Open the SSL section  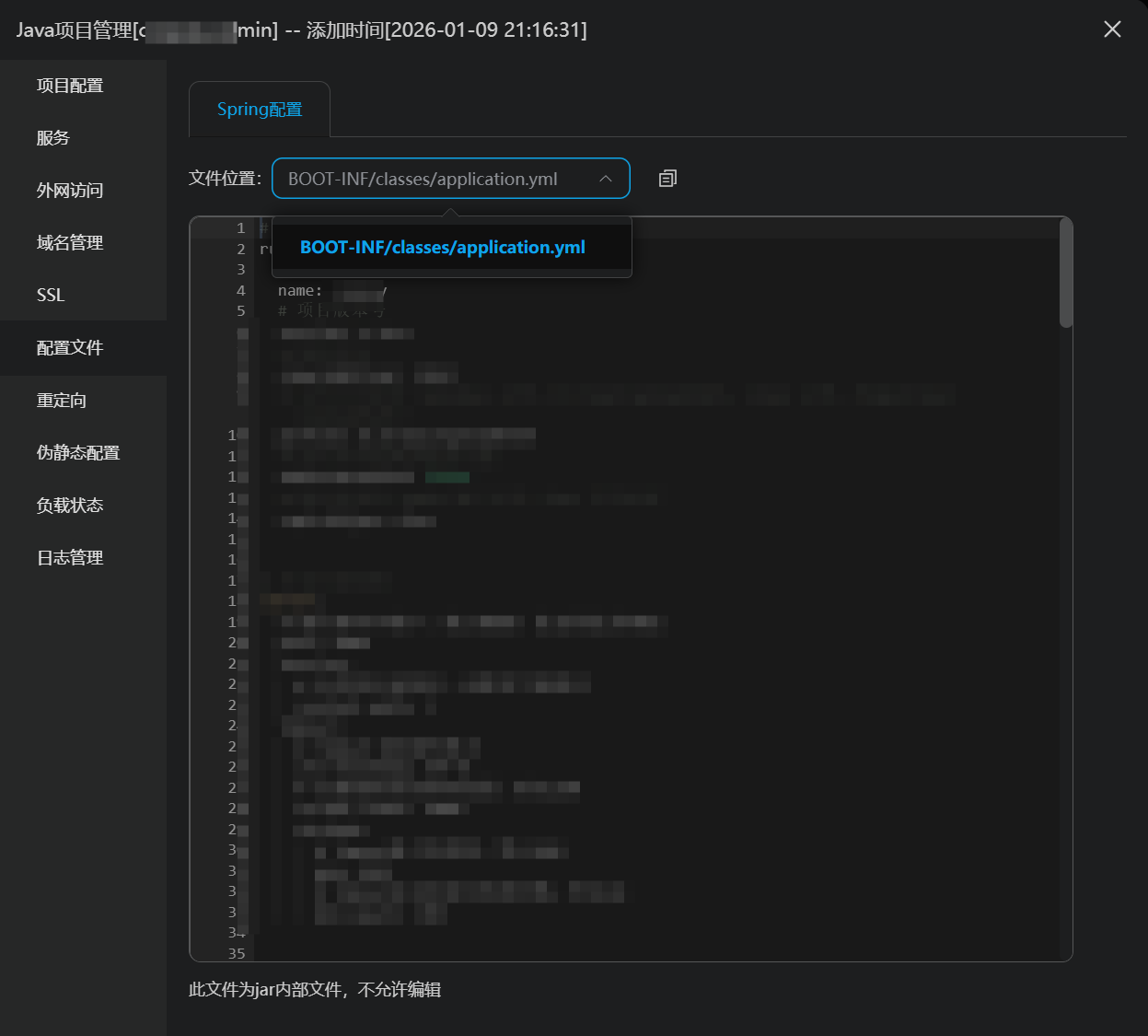[x=51, y=296]
